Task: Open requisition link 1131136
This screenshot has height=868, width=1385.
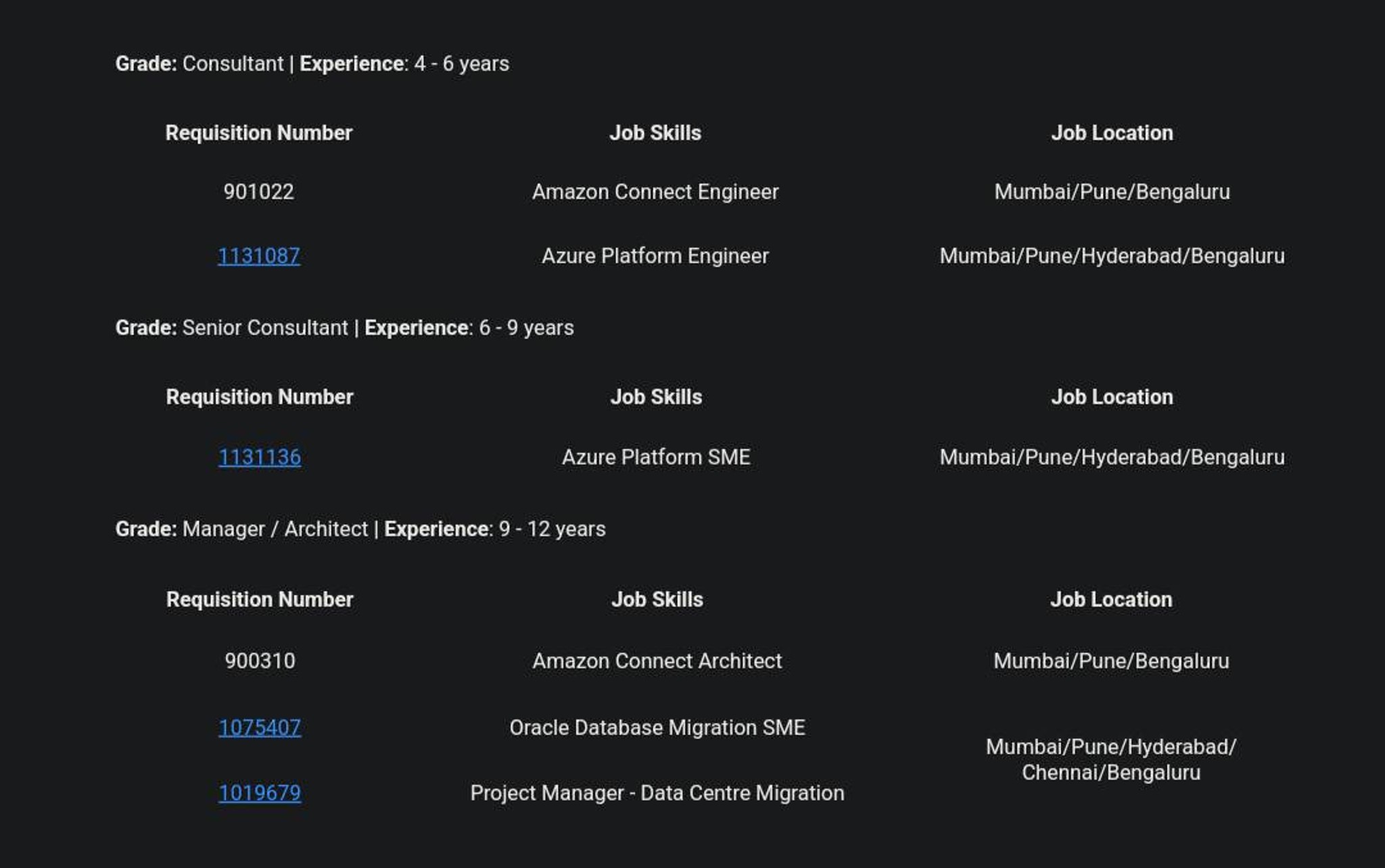Action: tap(260, 458)
